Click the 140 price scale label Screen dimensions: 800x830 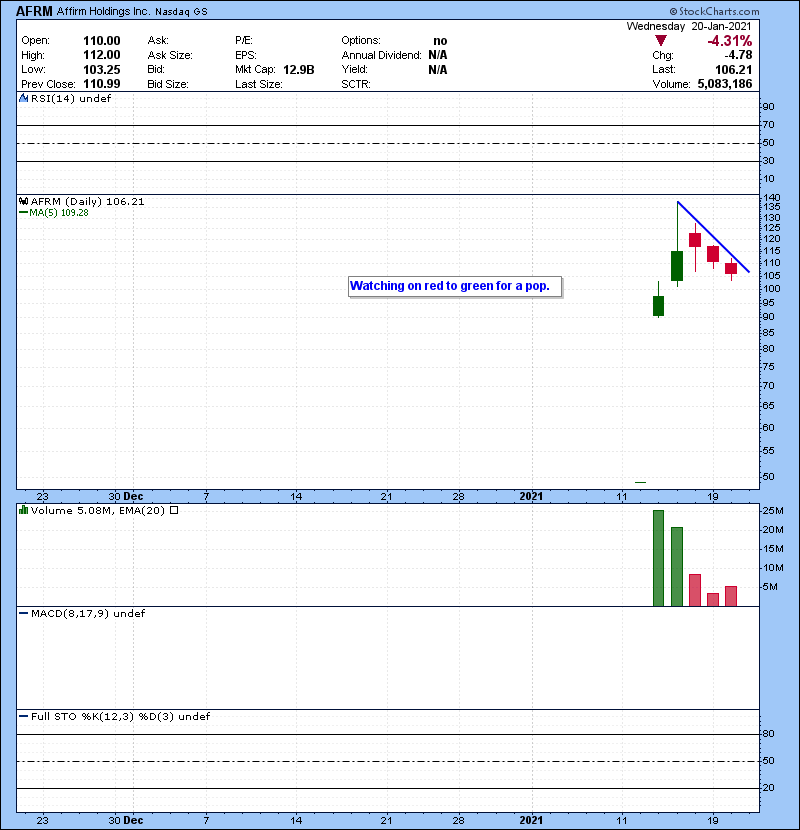point(771,197)
